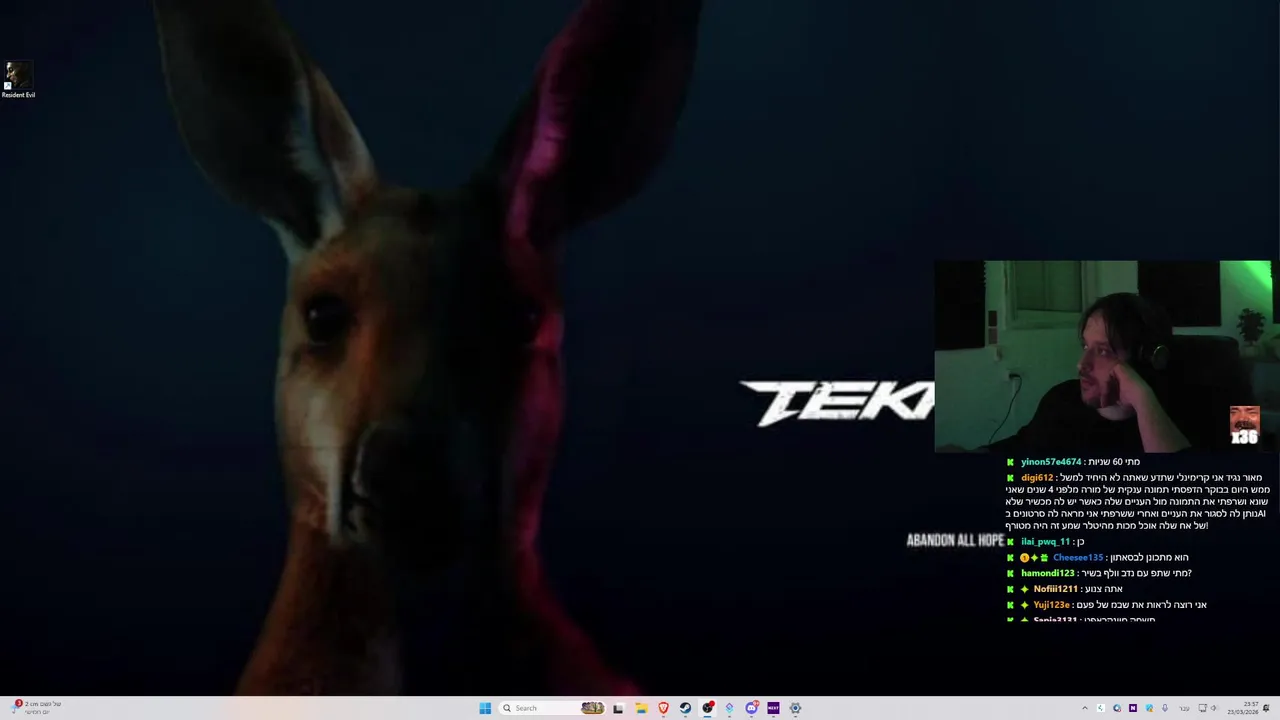Screen dimensions: 1280x720
Task: Open the purple N tray icon
Action: click(x=1133, y=708)
